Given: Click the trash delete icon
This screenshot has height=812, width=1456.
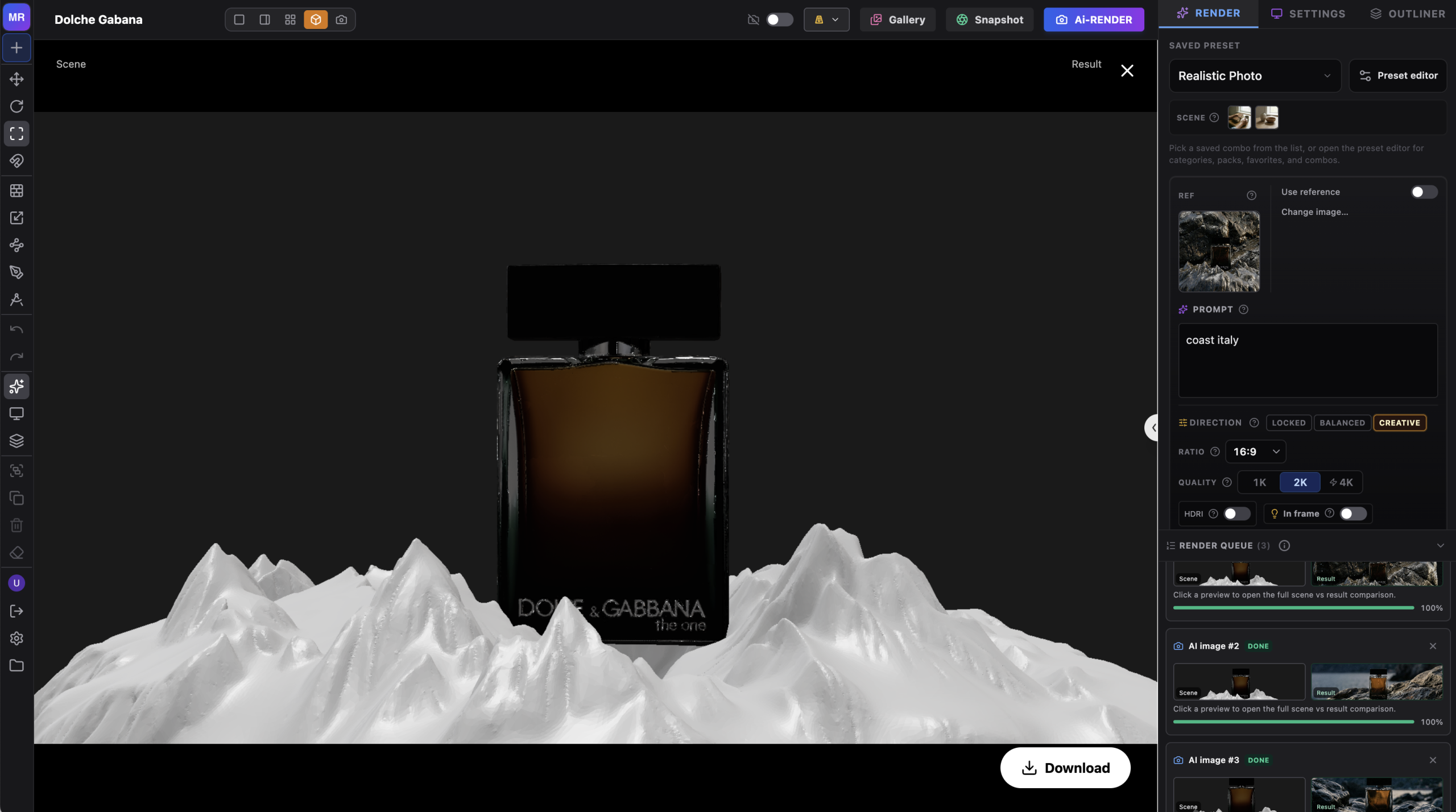Looking at the screenshot, I should pyautogui.click(x=16, y=525).
